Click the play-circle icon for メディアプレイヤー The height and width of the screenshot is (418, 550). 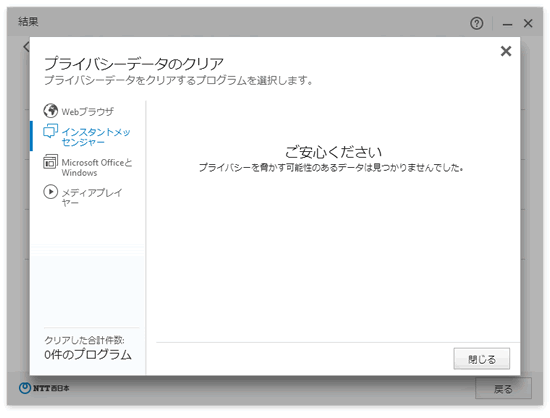coord(51,192)
